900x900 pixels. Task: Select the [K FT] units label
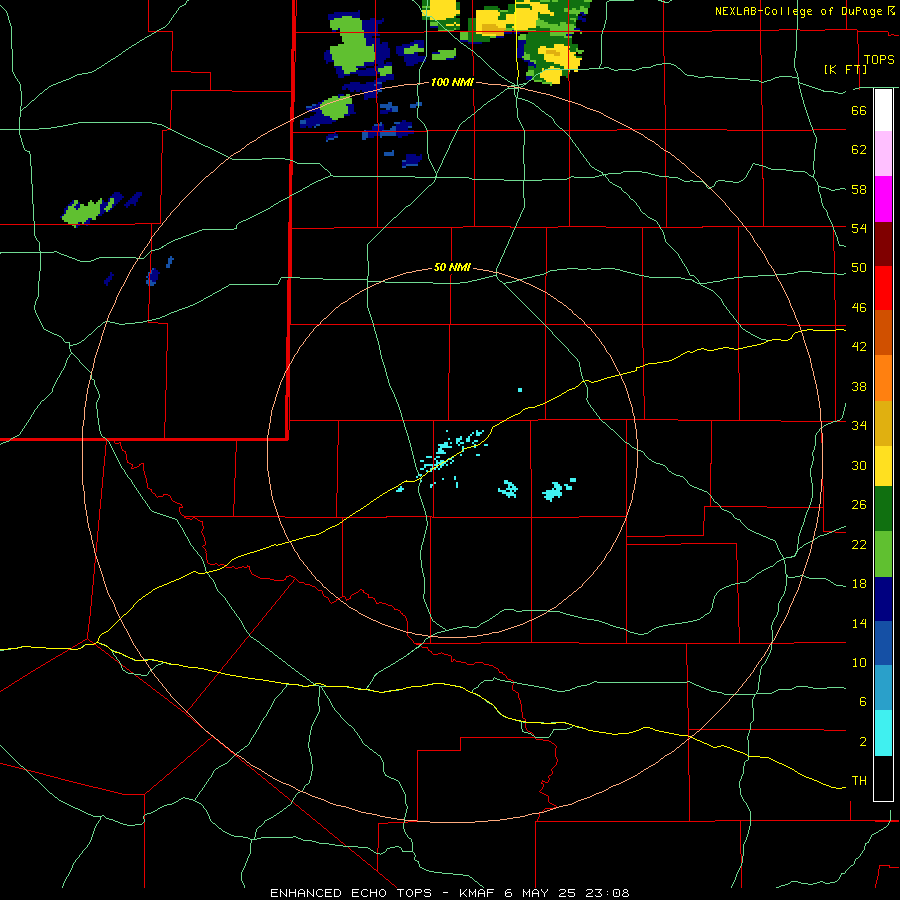pos(845,69)
